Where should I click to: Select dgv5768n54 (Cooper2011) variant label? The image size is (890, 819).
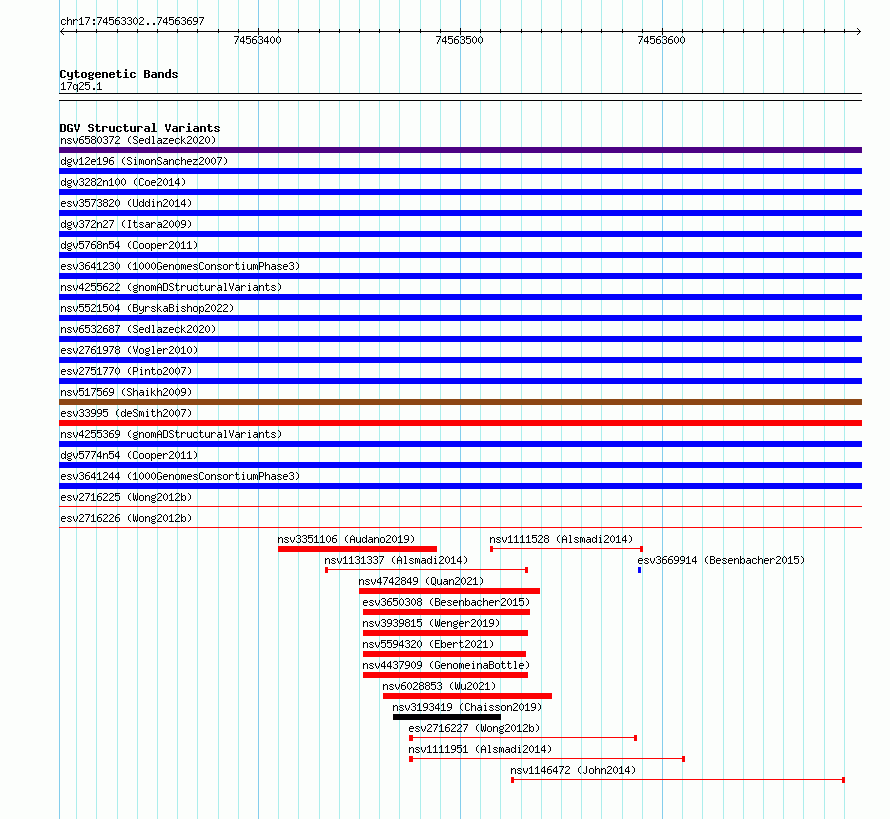(x=129, y=245)
